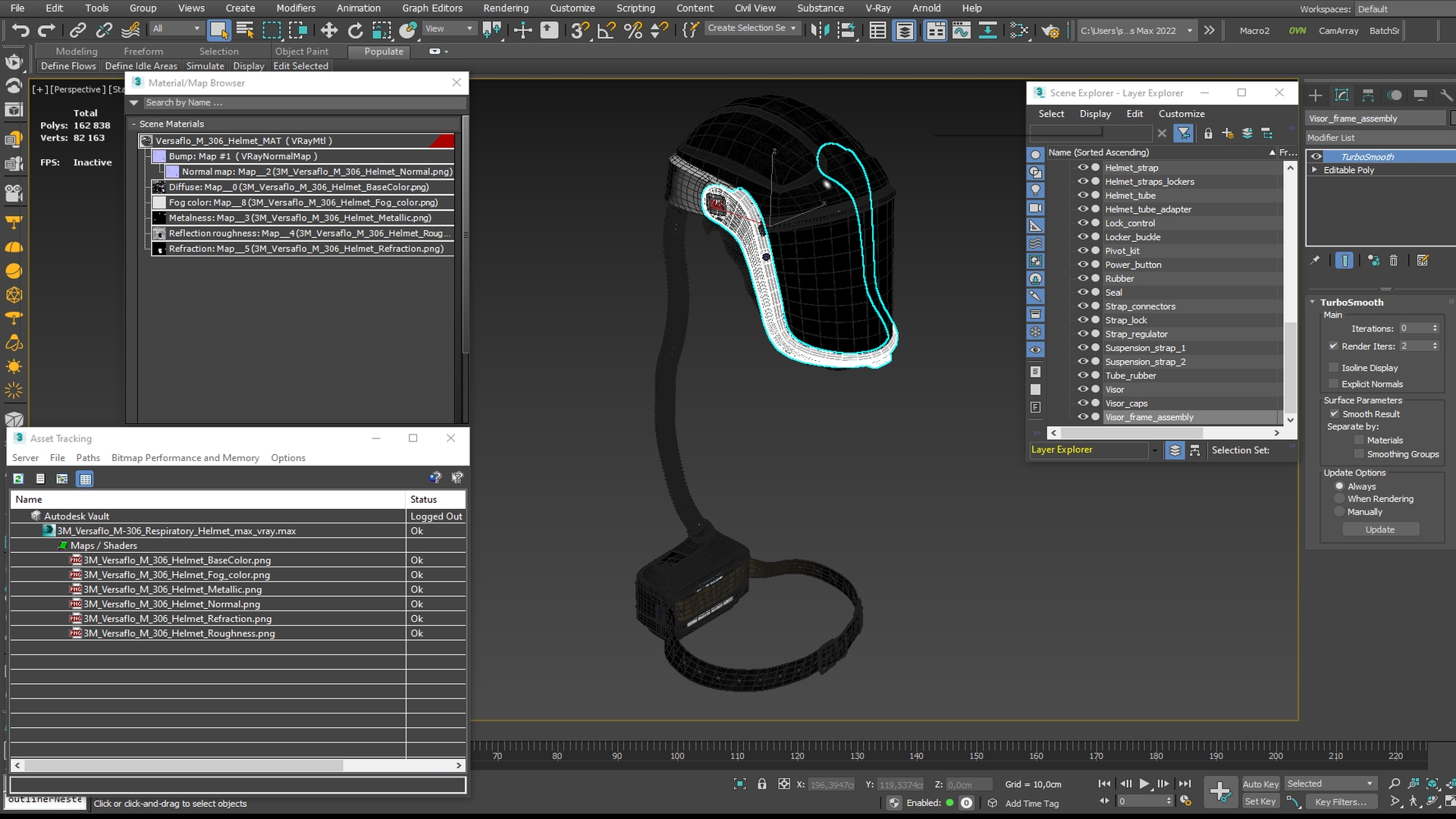
Task: Click the Update button
Action: pyautogui.click(x=1380, y=529)
